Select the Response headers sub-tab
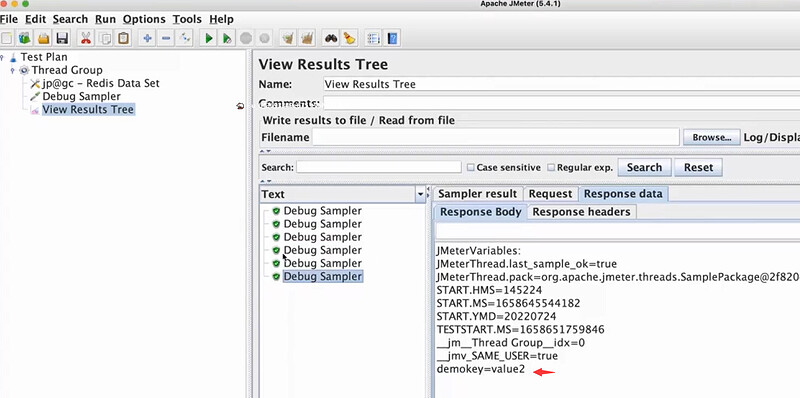This screenshot has width=800, height=398. tap(581, 212)
